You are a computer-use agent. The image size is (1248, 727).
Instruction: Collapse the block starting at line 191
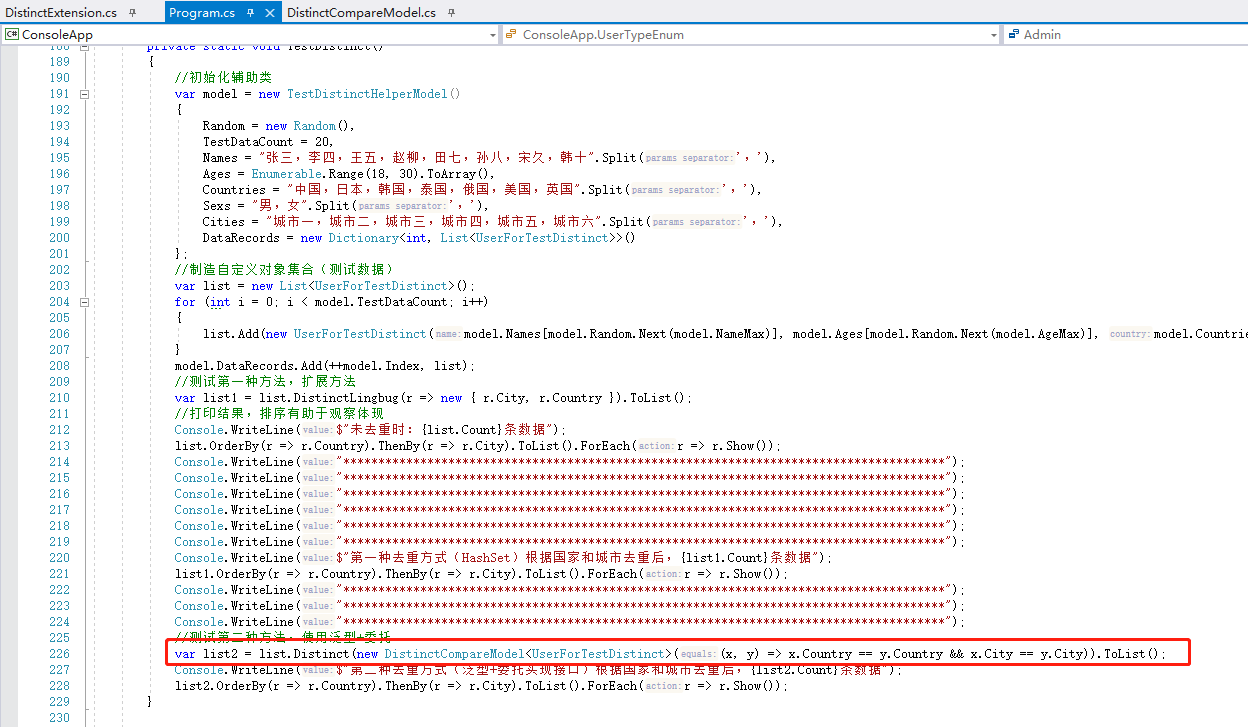pyautogui.click(x=84, y=94)
